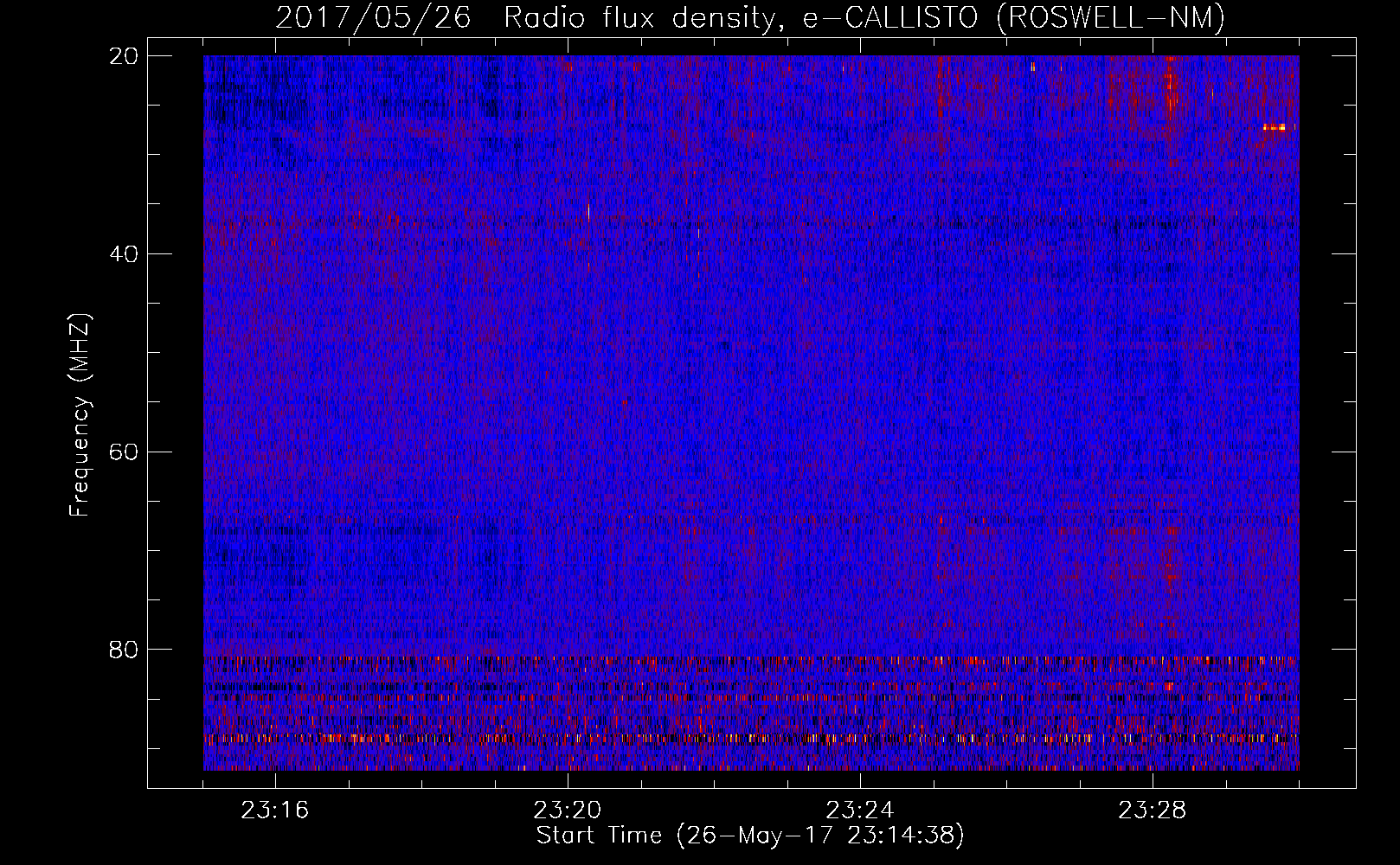The image size is (1400, 865).
Task: Click the 23:20 time tick label
Action: click(568, 811)
